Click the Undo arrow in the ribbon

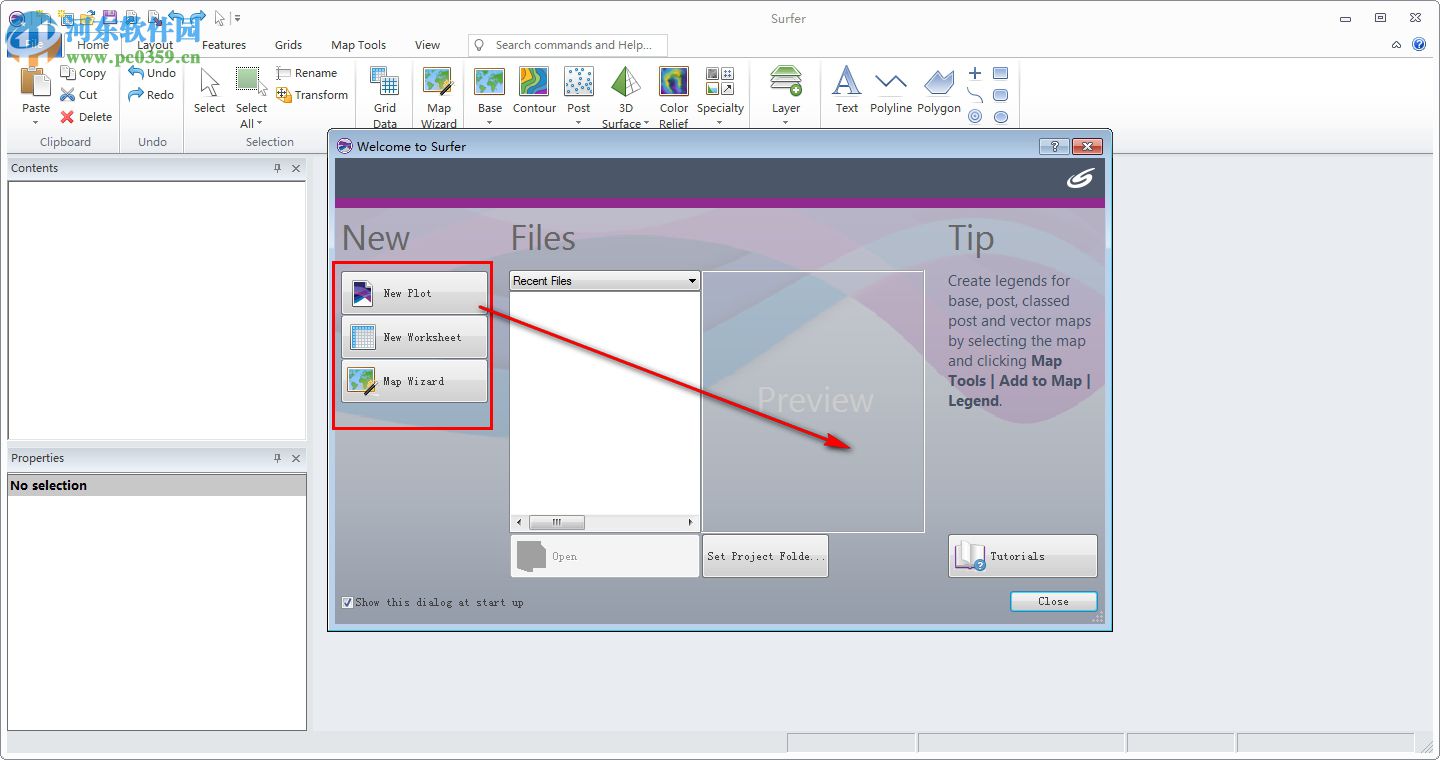(151, 73)
